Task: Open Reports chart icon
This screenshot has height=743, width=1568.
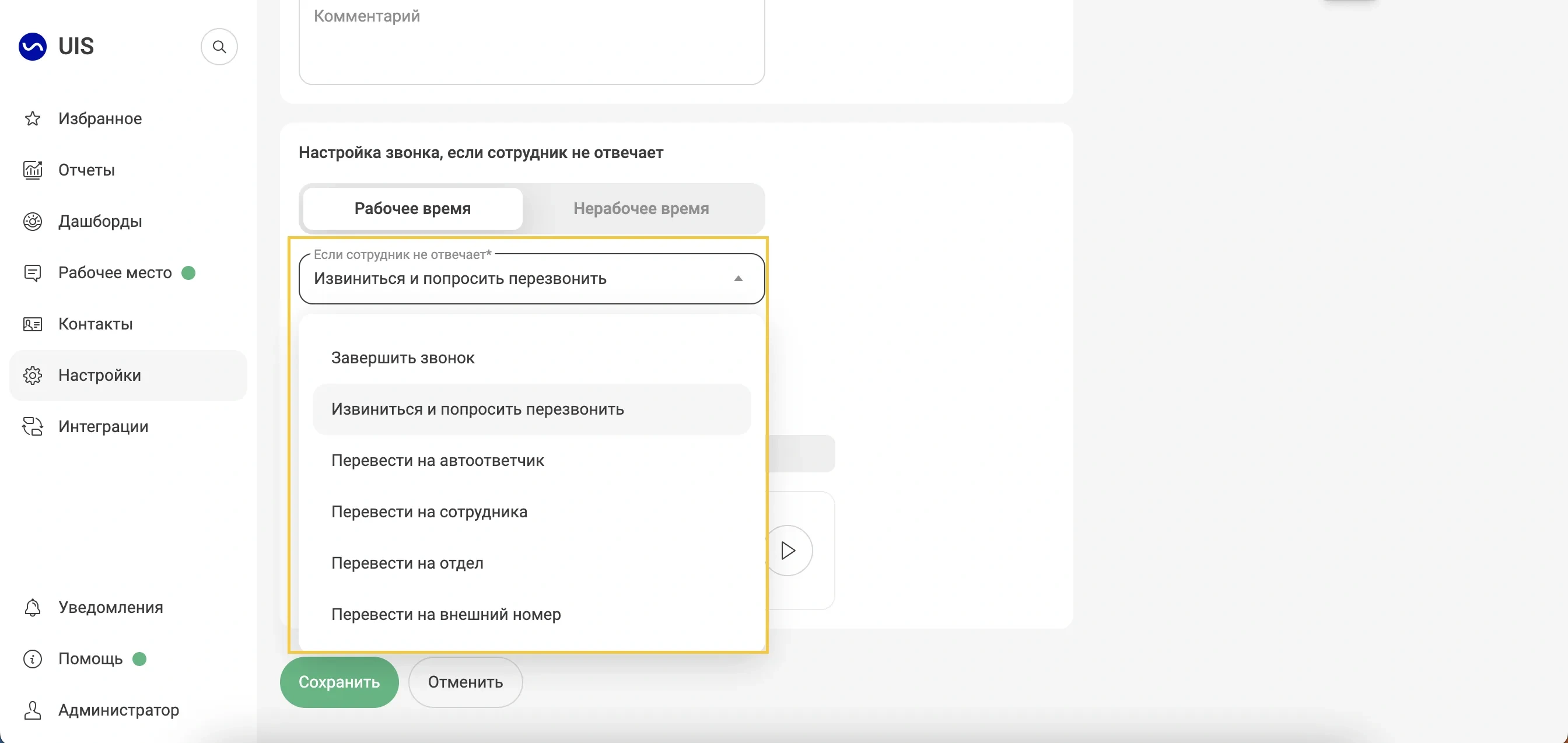Action: 32,170
